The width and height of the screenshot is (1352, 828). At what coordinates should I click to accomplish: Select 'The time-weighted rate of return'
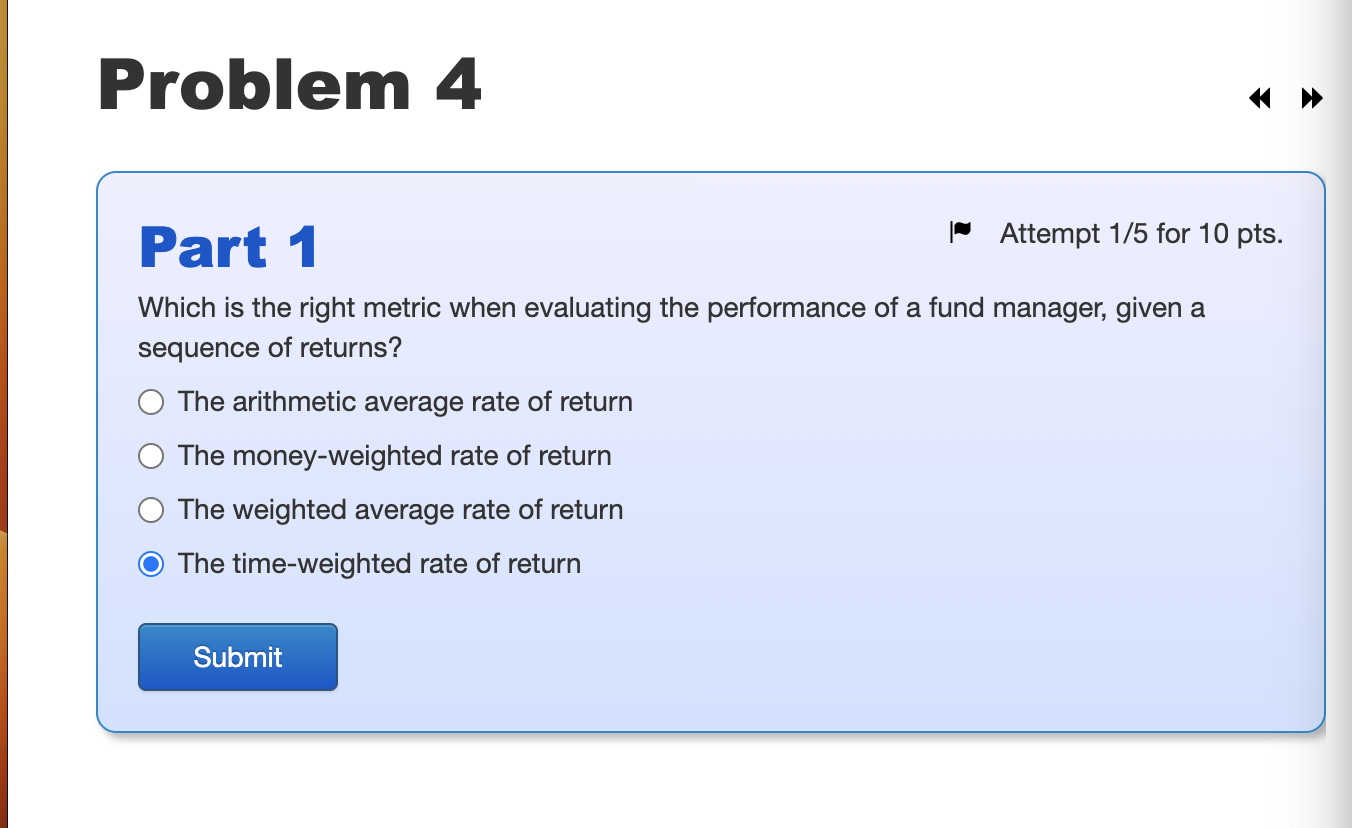point(150,564)
